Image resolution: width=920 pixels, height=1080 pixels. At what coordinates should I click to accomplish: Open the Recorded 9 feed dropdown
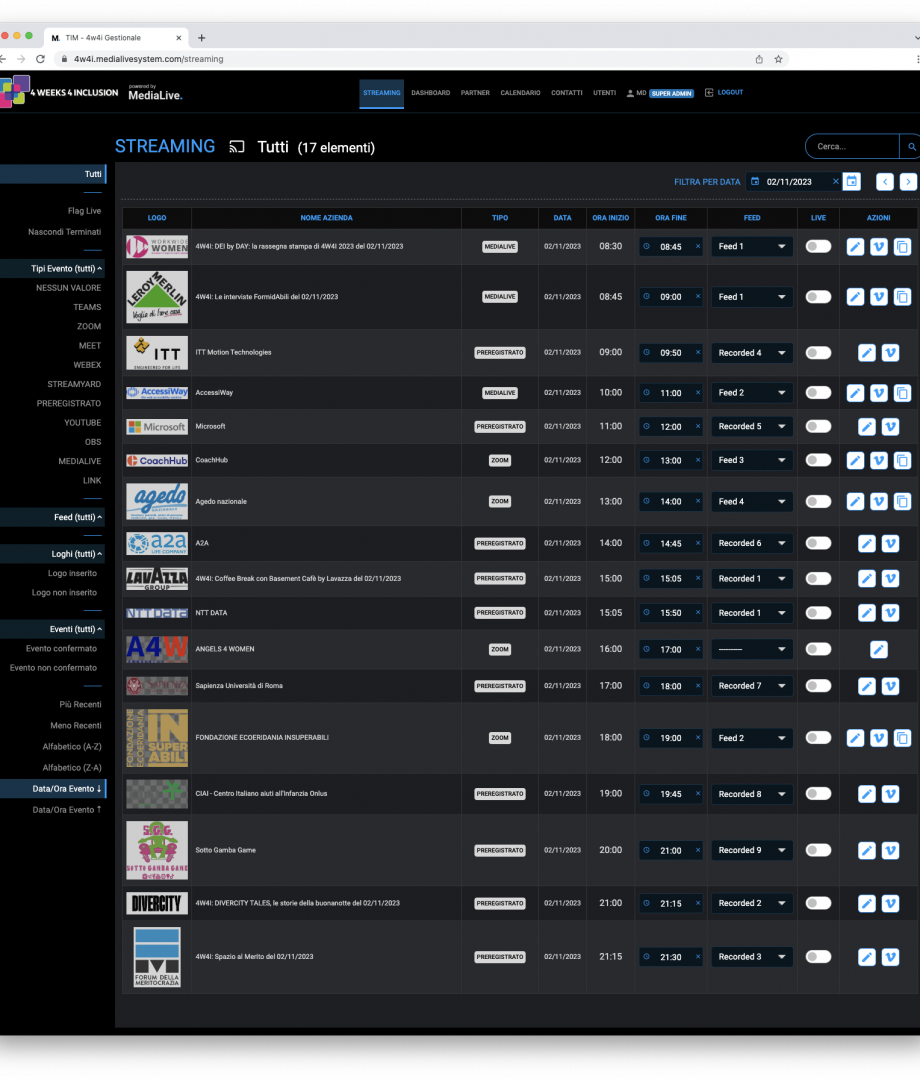coord(751,851)
